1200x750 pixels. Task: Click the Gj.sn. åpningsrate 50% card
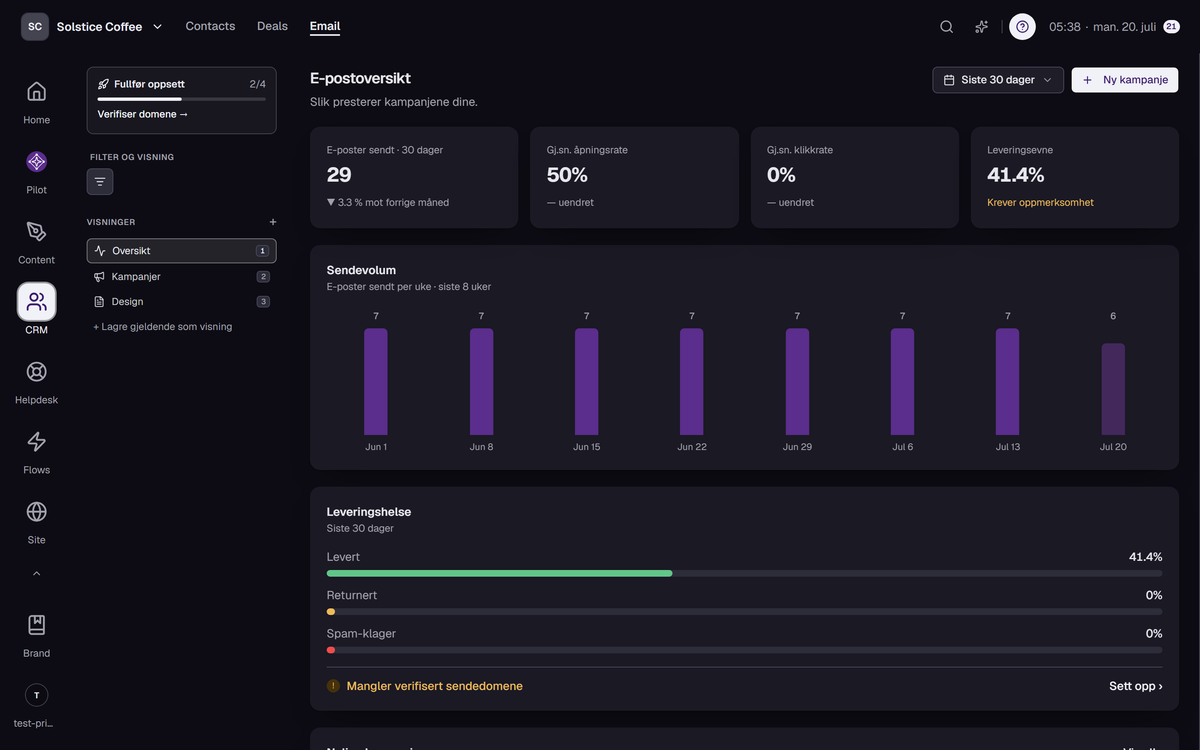click(x=634, y=177)
